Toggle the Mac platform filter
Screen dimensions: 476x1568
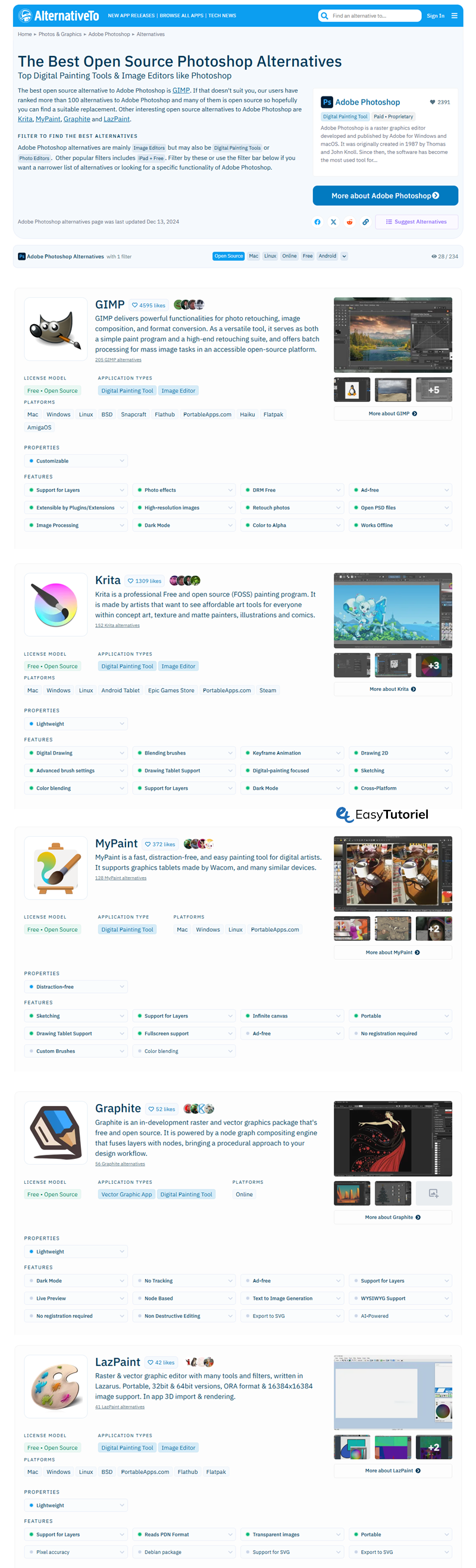tap(253, 256)
